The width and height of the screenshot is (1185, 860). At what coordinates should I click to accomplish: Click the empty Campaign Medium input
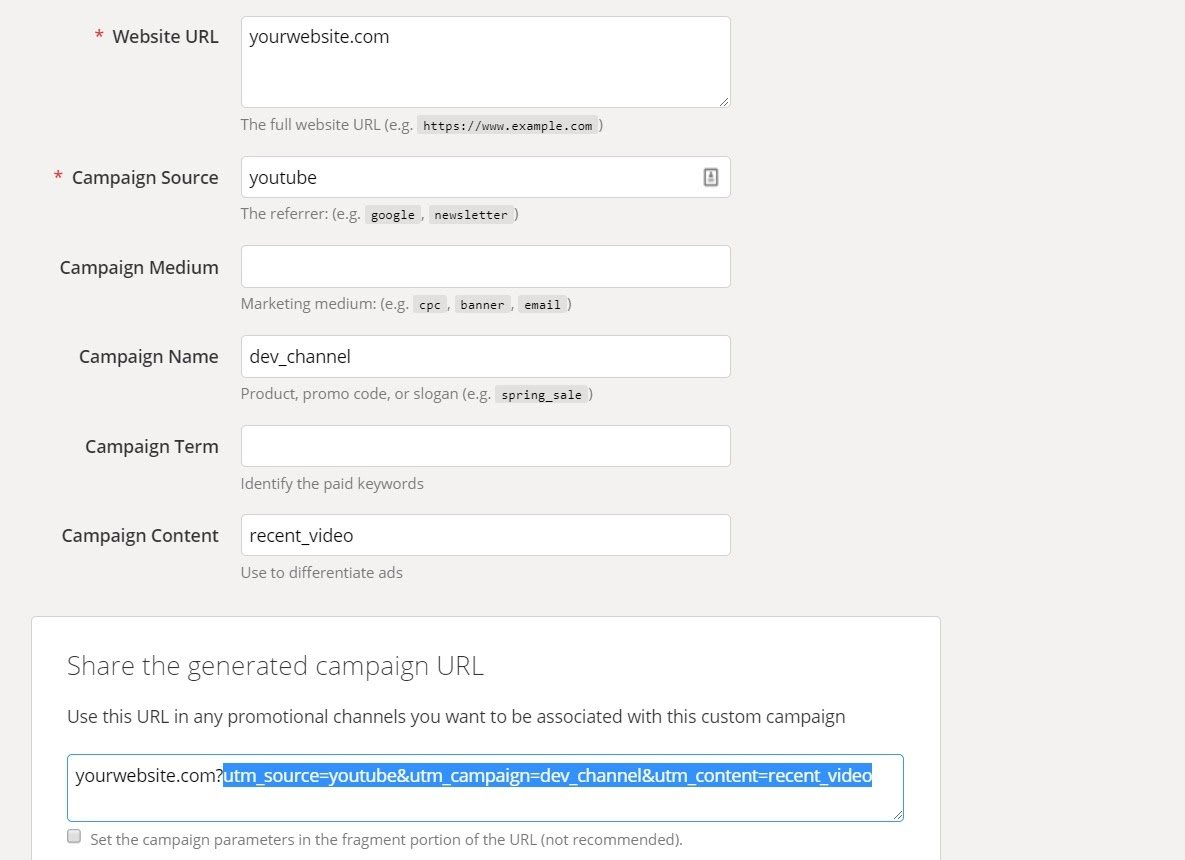(485, 266)
